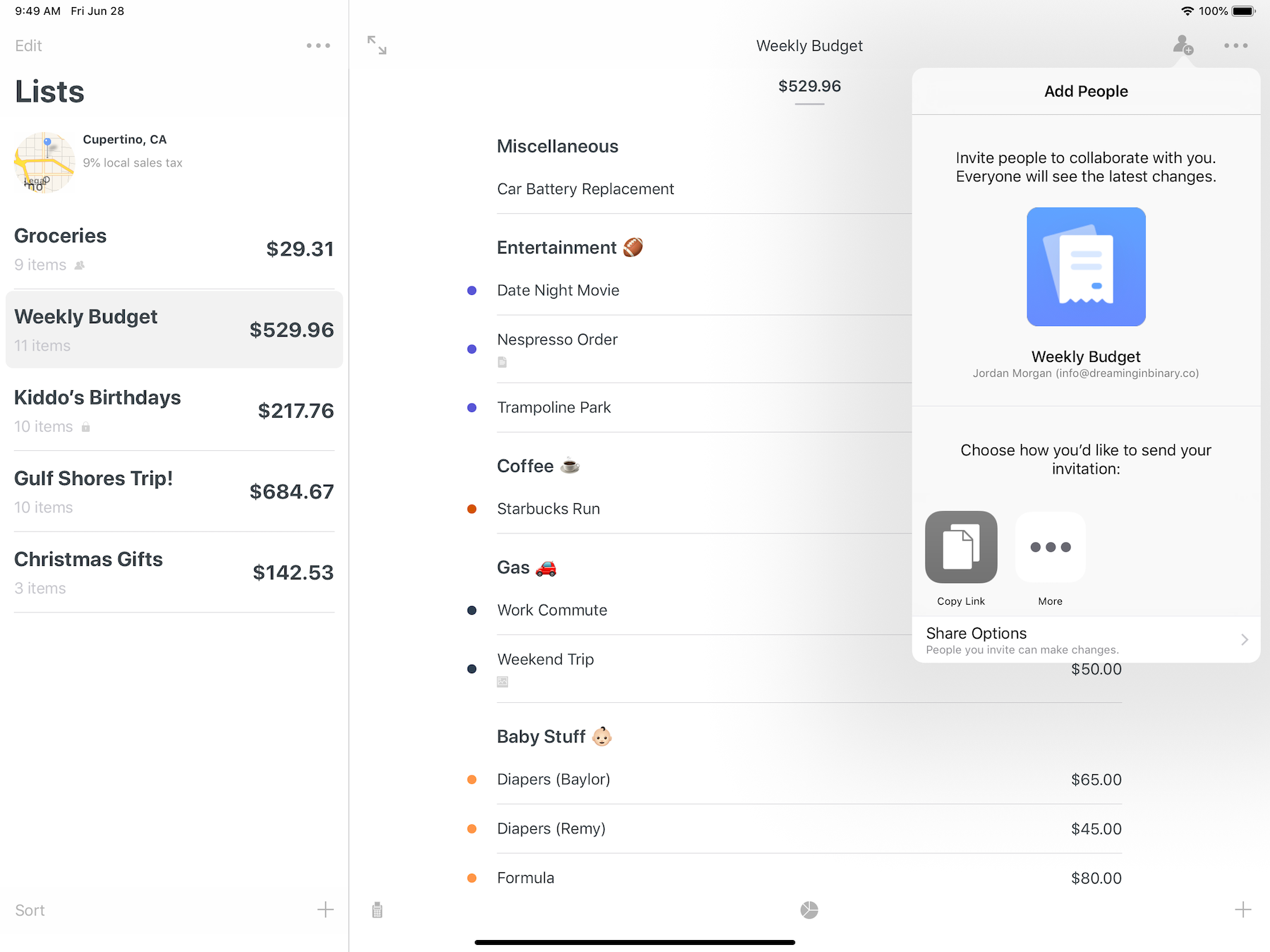This screenshot has height=952, width=1270.
Task: Add a new item with the plus icon
Action: click(1243, 910)
